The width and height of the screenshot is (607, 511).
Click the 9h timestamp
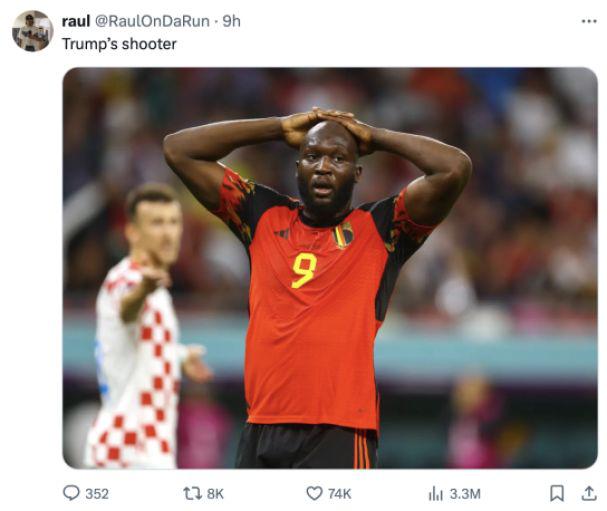pyautogui.click(x=231, y=21)
